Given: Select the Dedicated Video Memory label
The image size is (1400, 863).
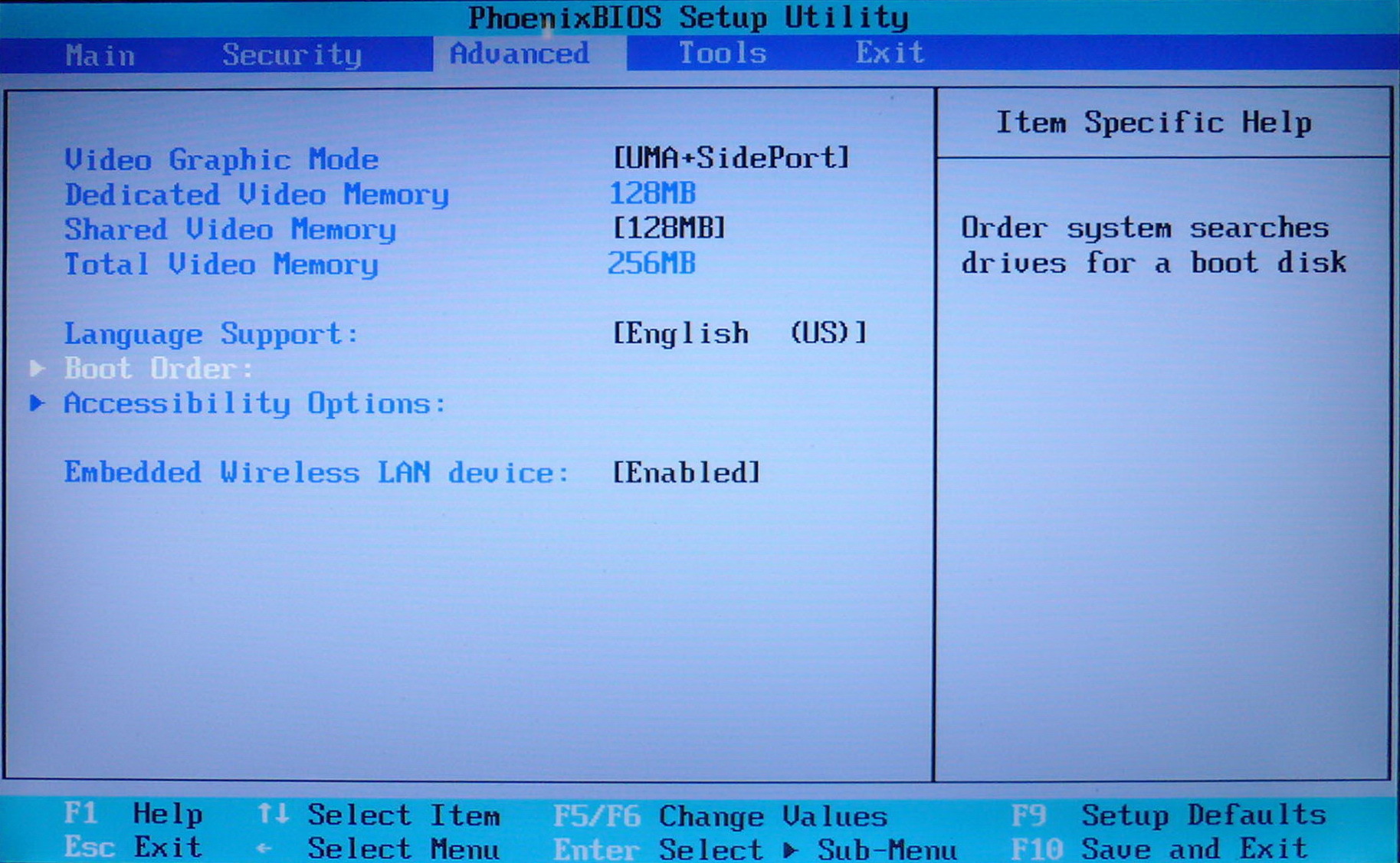Looking at the screenshot, I should [257, 195].
